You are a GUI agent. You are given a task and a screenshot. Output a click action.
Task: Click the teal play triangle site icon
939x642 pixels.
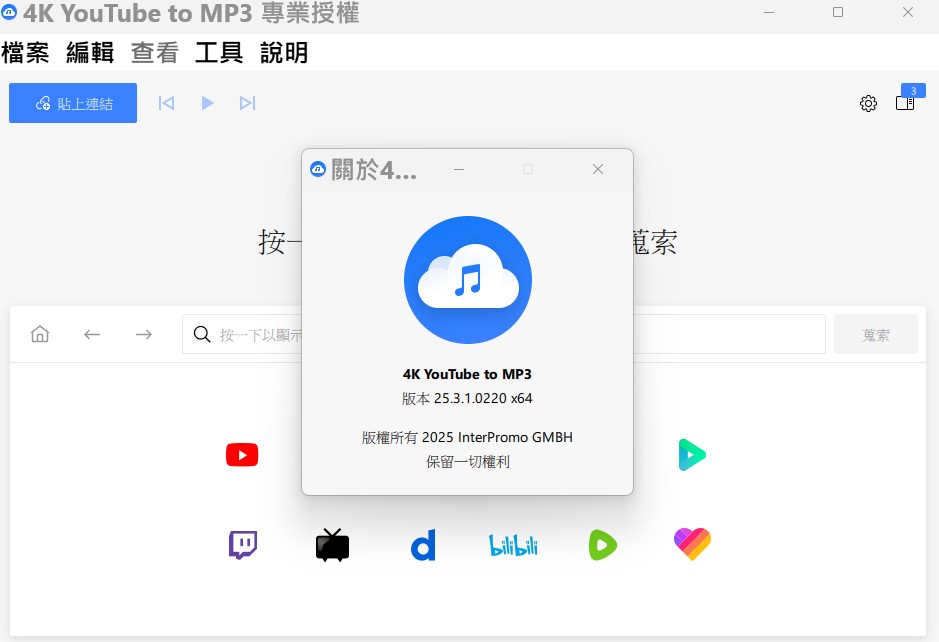click(691, 455)
